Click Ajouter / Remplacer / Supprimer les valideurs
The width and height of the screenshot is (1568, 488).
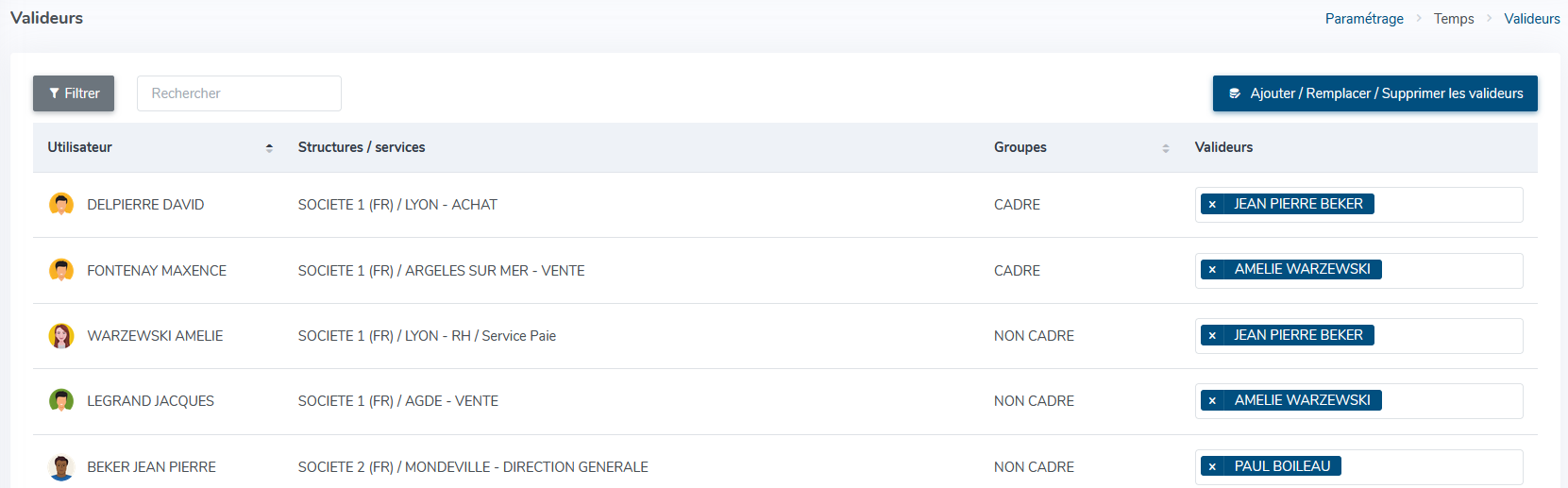[x=1374, y=93]
